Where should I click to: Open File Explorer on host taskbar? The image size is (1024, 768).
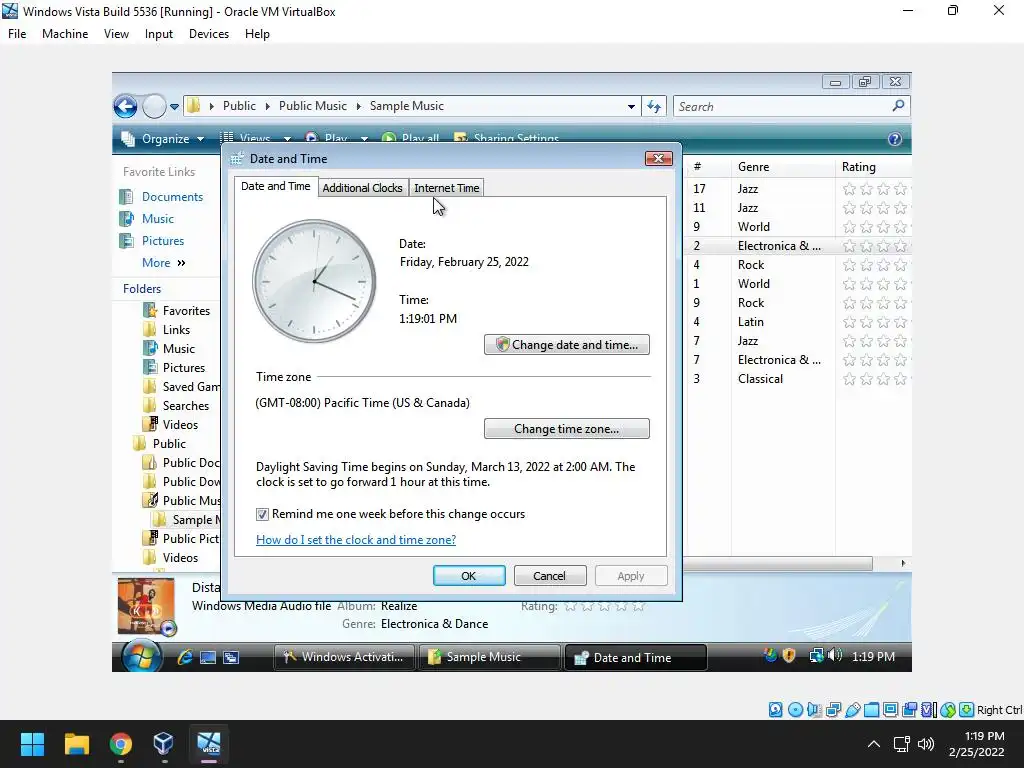76,744
